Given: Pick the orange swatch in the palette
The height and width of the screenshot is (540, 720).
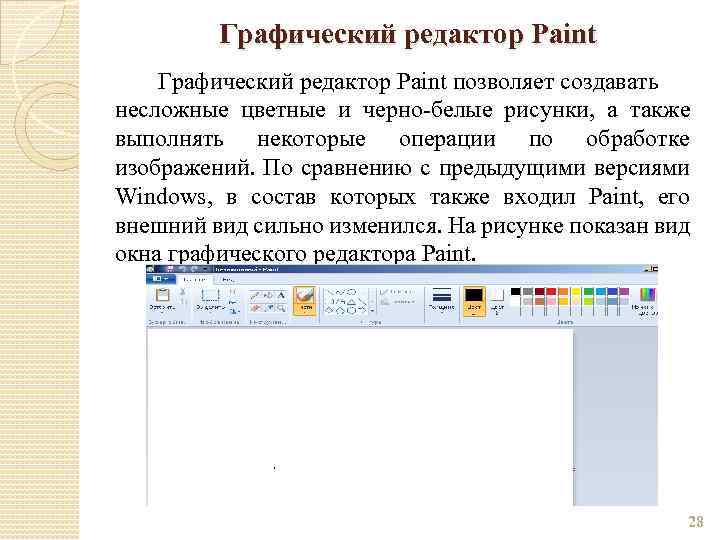Looking at the screenshot, I should [x=563, y=292].
